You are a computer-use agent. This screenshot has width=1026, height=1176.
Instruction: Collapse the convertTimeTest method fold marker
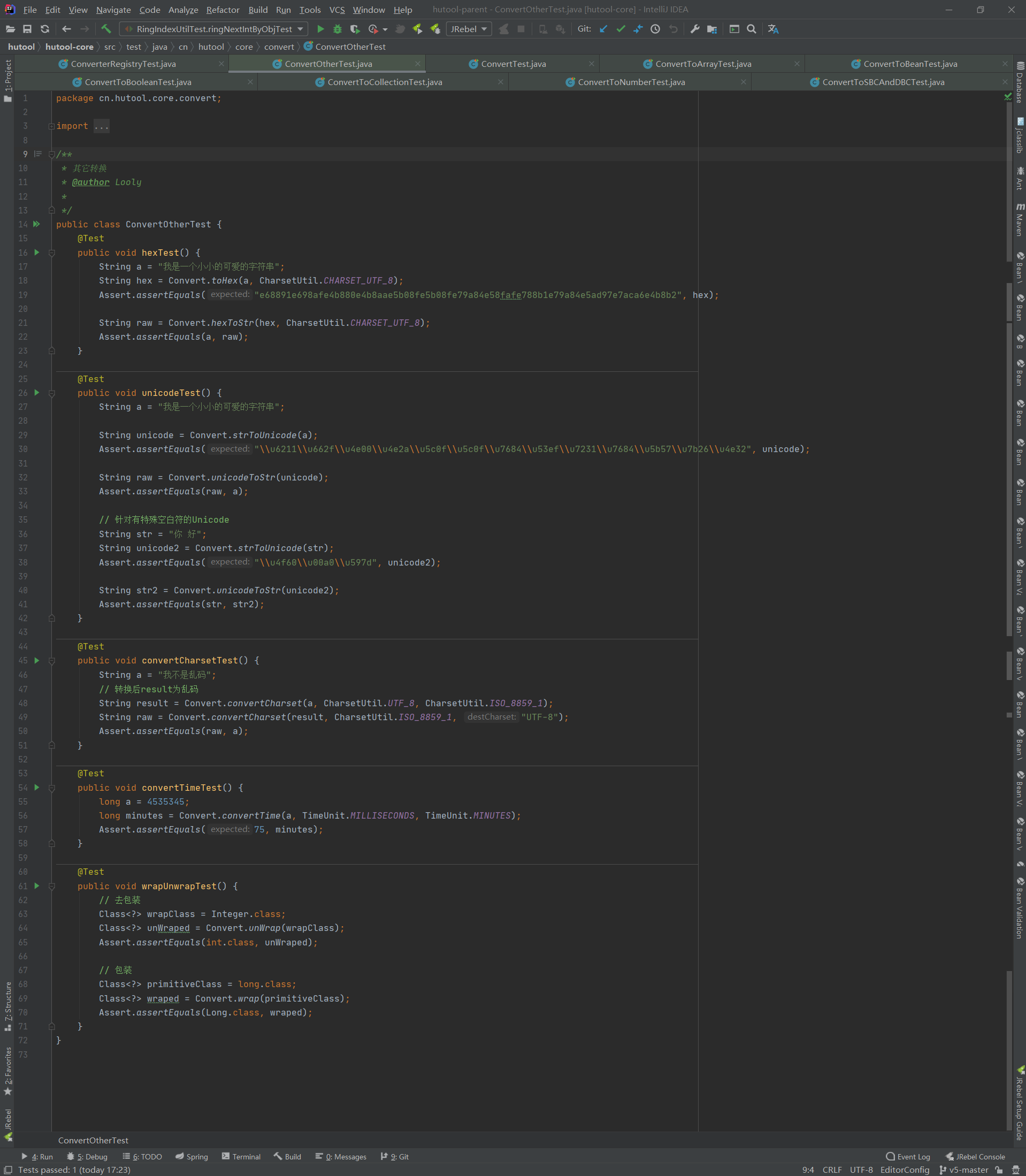(x=51, y=788)
